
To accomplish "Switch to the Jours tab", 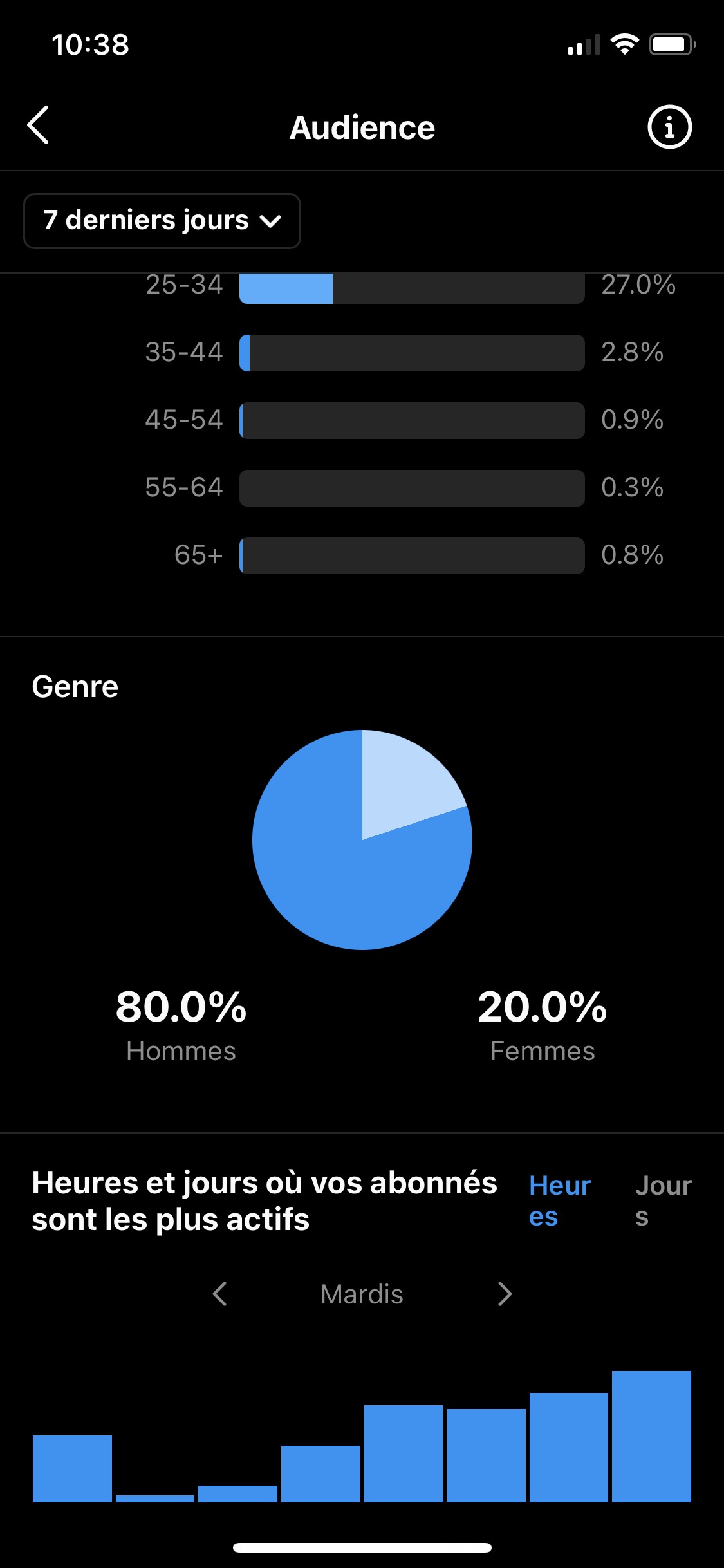I will point(663,1201).
